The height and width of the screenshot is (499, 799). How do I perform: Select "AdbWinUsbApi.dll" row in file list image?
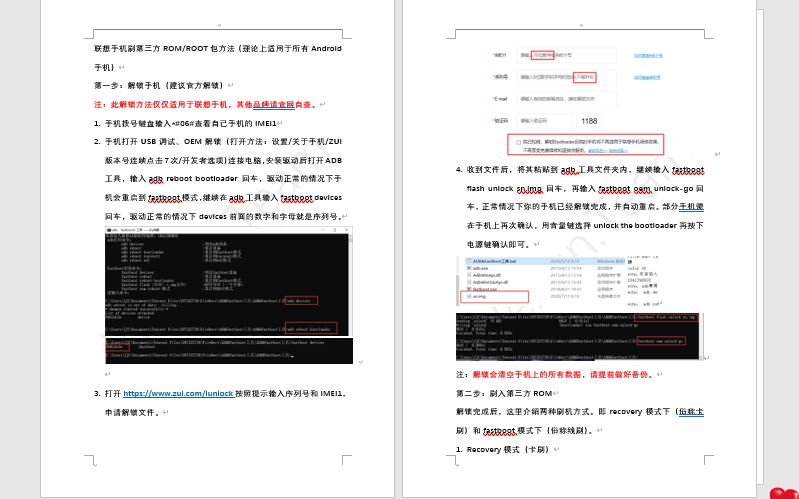click(x=545, y=282)
